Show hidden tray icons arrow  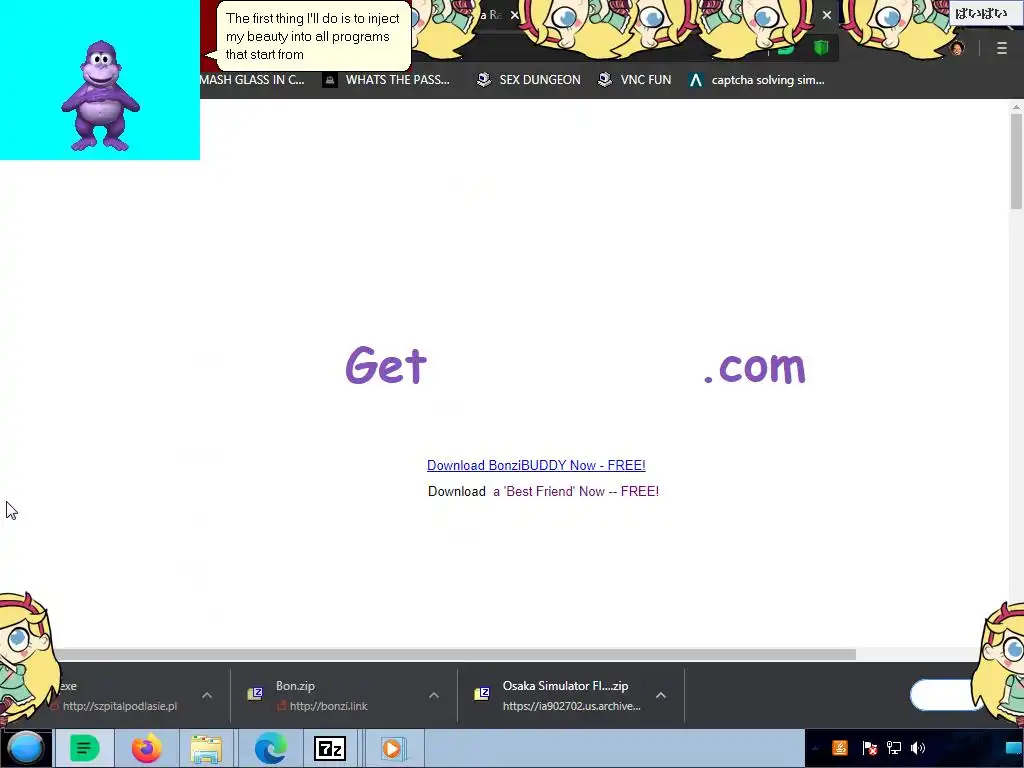[x=814, y=748]
